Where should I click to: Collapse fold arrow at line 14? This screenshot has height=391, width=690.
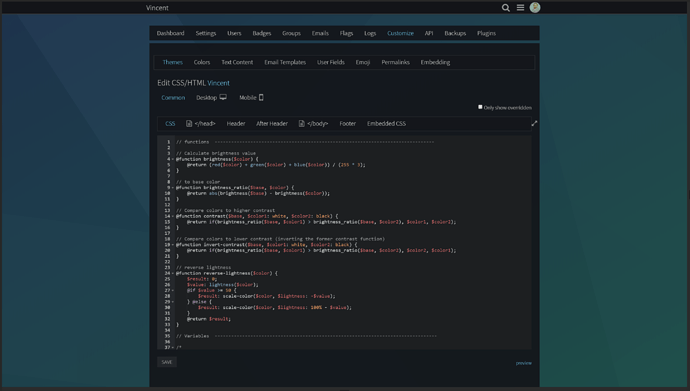(172, 216)
